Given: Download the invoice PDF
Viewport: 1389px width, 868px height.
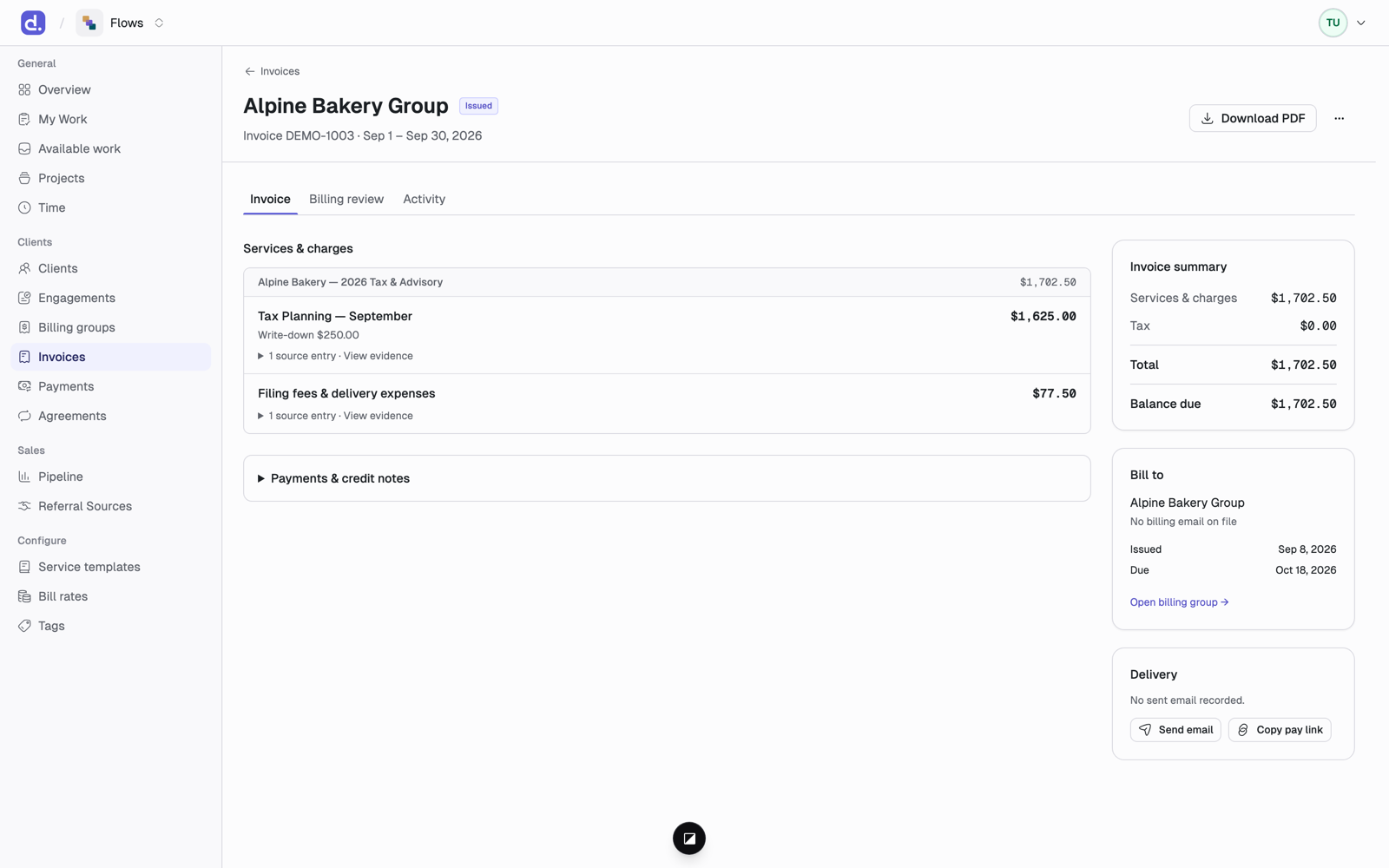Looking at the screenshot, I should pos(1252,118).
